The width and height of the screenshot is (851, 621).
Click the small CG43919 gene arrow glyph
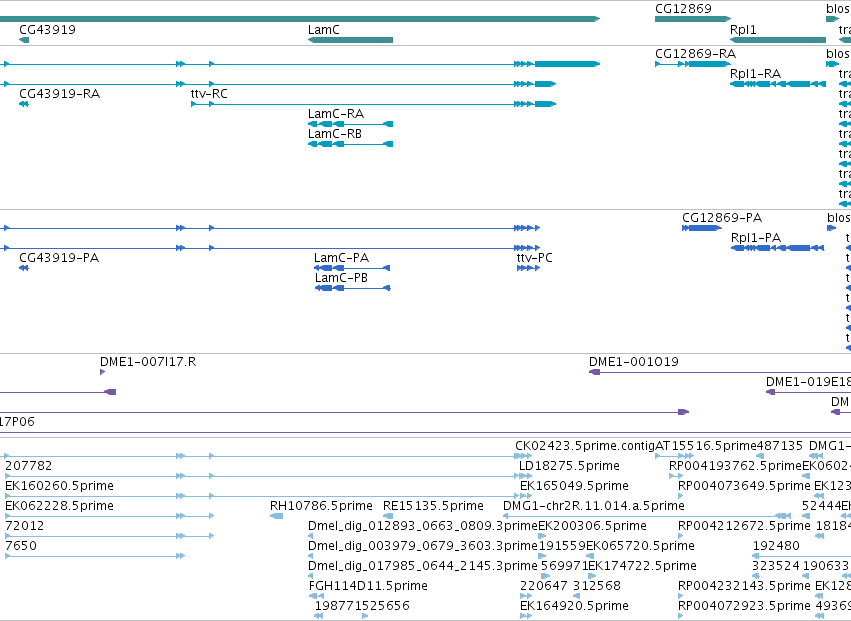click(24, 40)
